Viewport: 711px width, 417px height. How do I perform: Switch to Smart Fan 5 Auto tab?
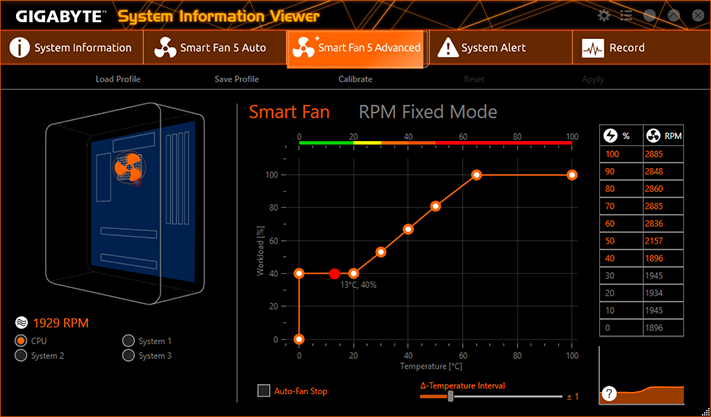point(210,48)
